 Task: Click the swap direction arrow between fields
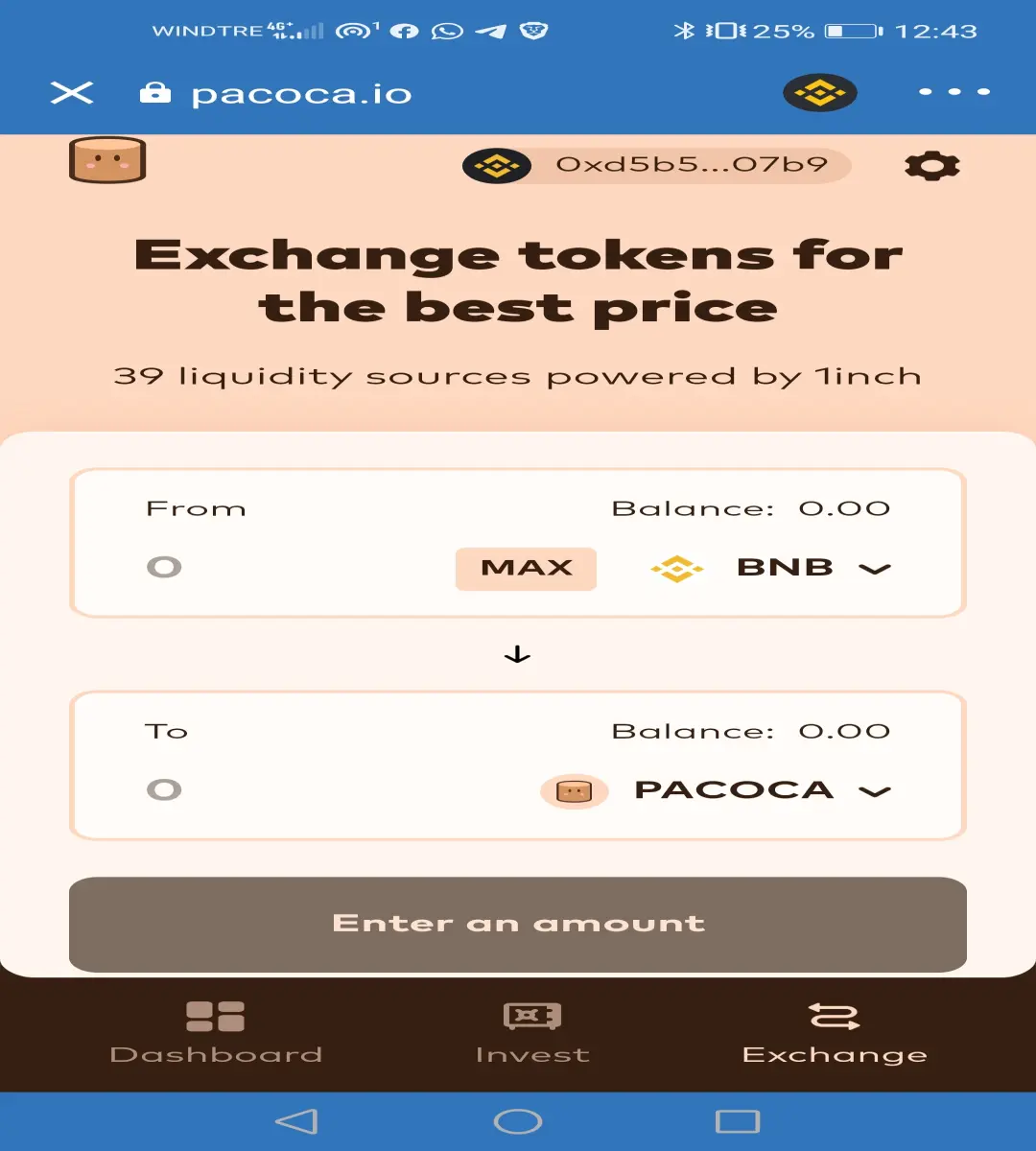click(517, 655)
